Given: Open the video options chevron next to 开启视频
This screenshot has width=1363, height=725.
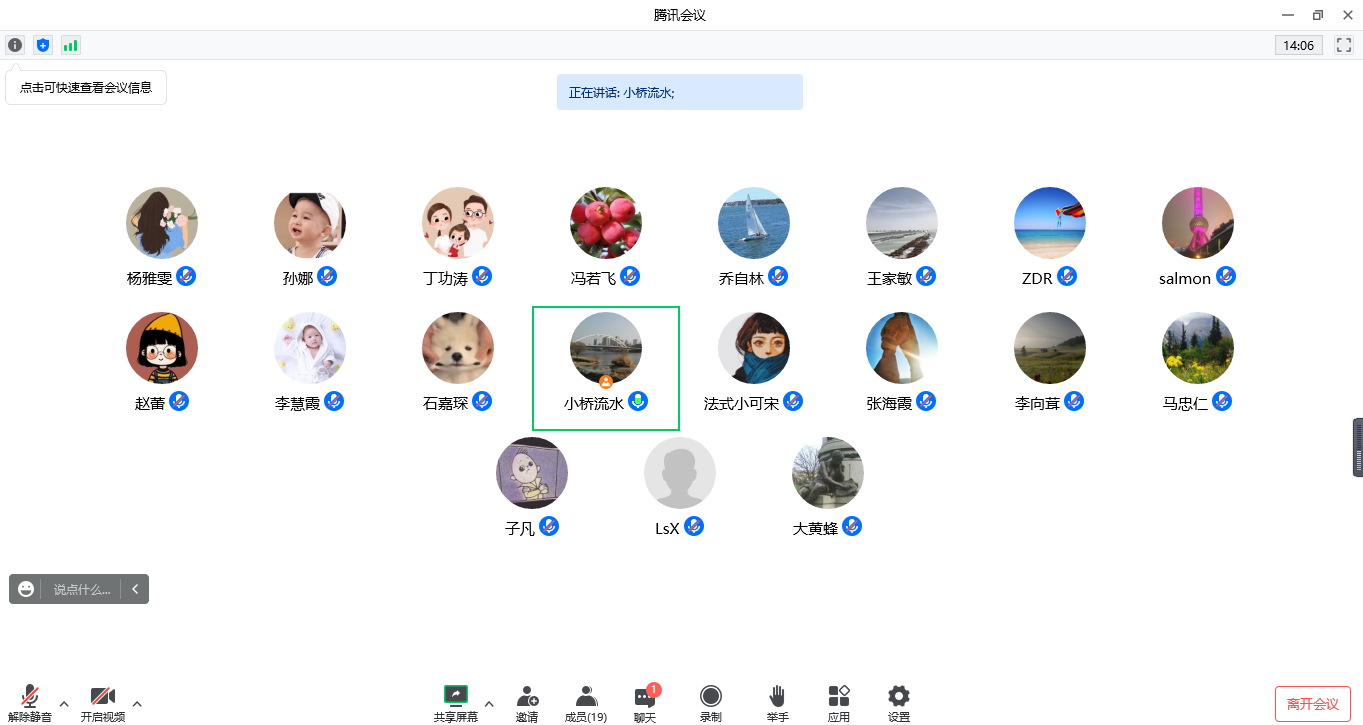Looking at the screenshot, I should [x=137, y=703].
